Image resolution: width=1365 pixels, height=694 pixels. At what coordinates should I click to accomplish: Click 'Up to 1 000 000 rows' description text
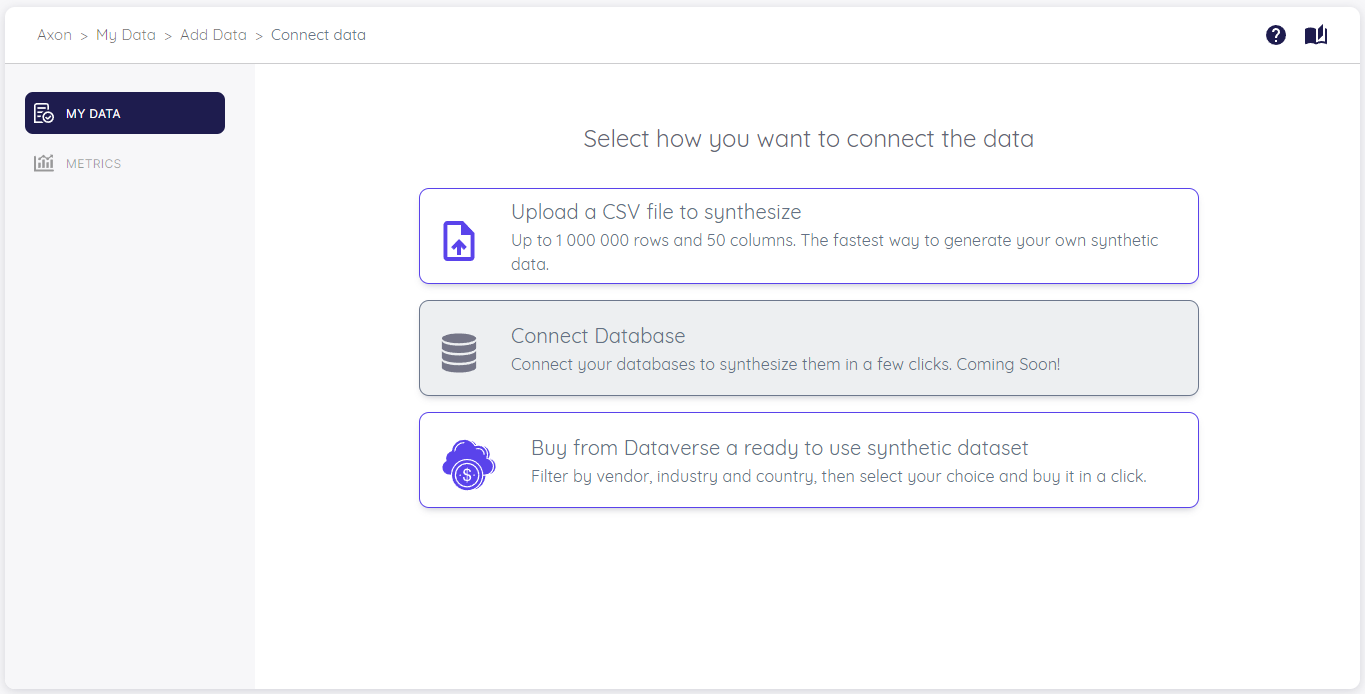pyautogui.click(x=834, y=253)
